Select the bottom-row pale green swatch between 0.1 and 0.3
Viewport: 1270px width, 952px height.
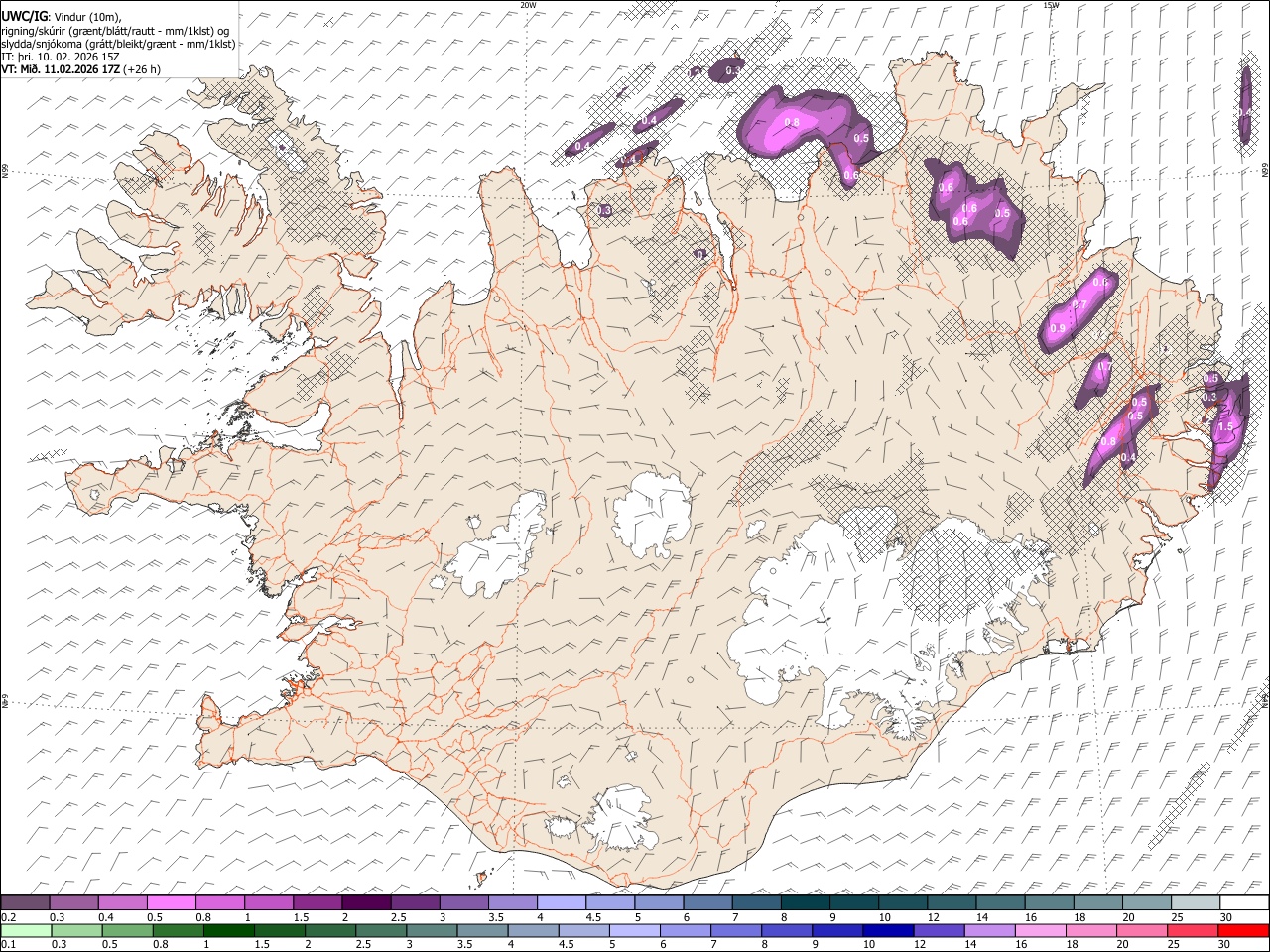click(x=27, y=930)
